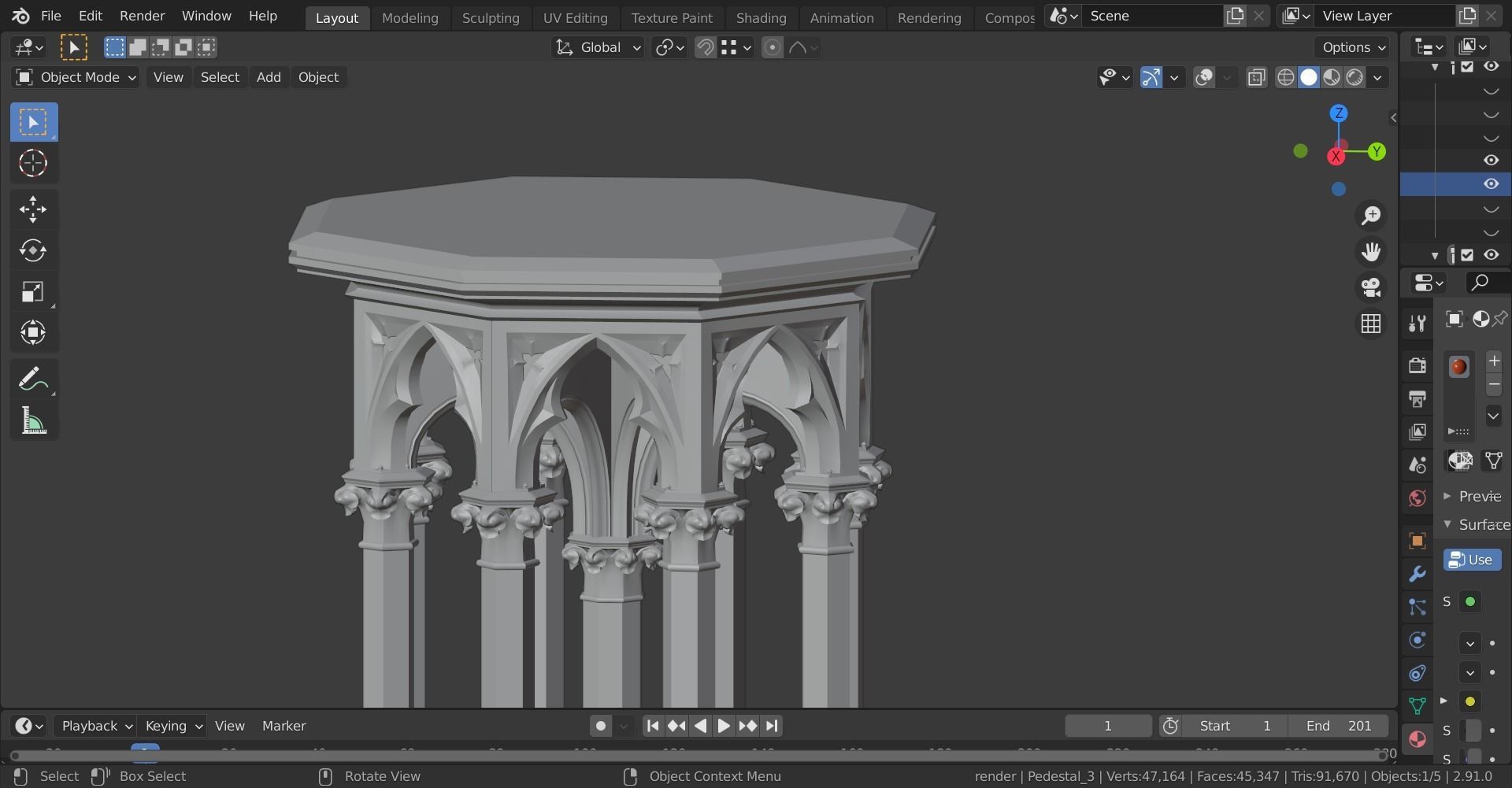Jump to the timeline start frame

(652, 726)
